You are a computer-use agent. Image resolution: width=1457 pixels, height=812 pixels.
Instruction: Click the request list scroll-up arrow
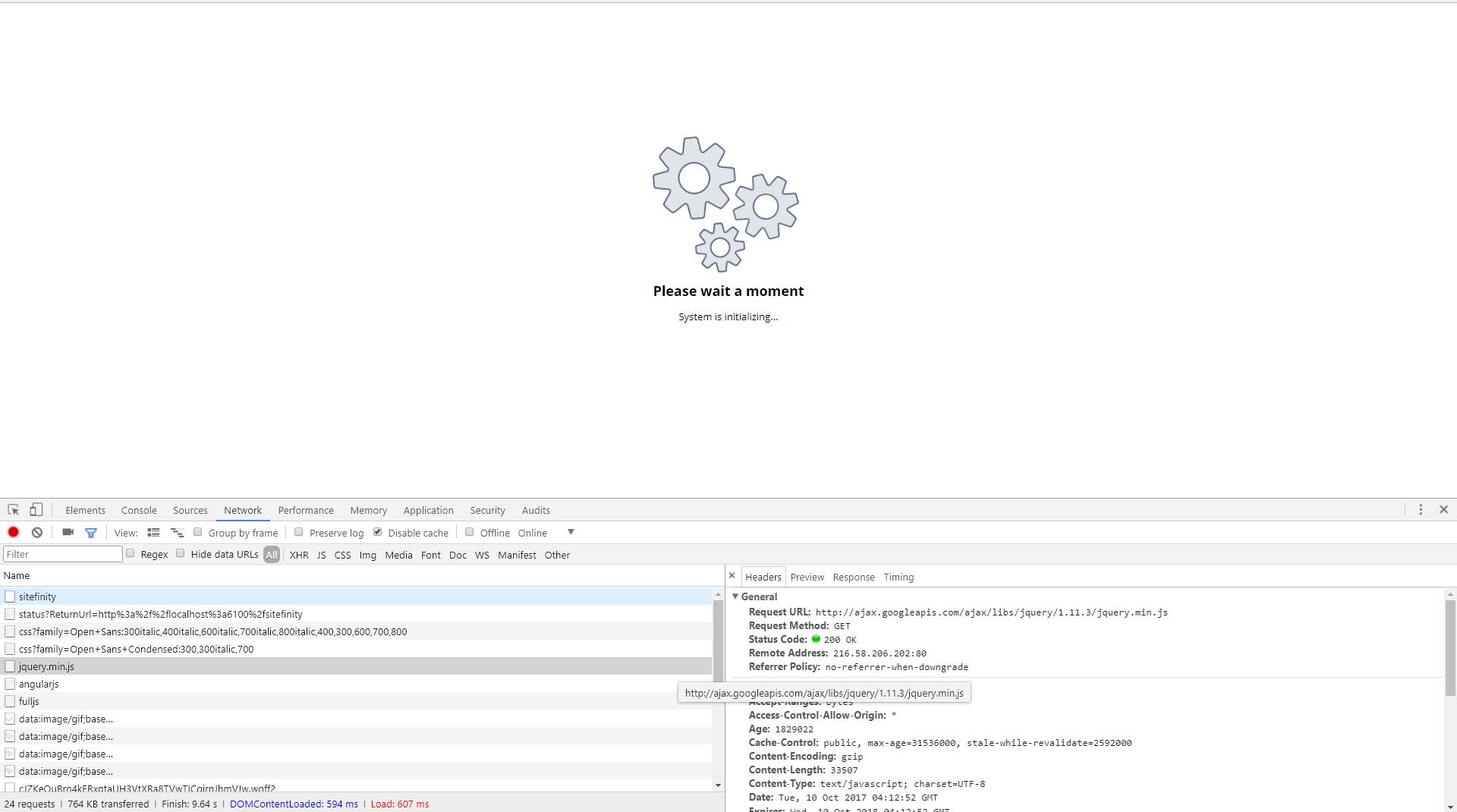718,594
